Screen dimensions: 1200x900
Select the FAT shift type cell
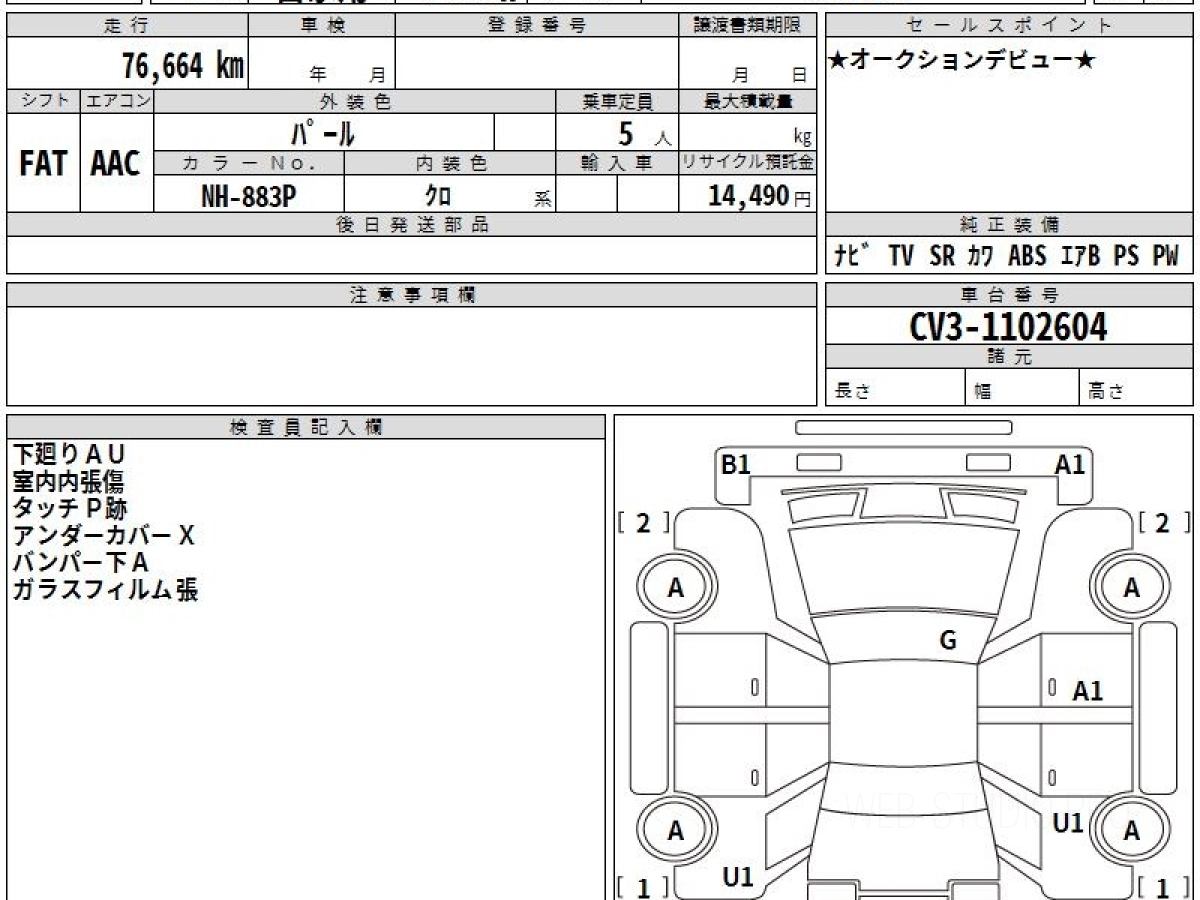pyautogui.click(x=43, y=164)
